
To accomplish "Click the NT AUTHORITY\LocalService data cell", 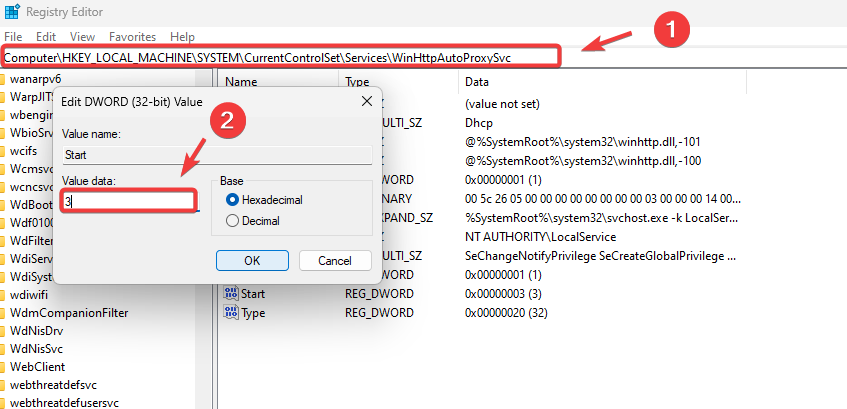I will tap(540, 237).
